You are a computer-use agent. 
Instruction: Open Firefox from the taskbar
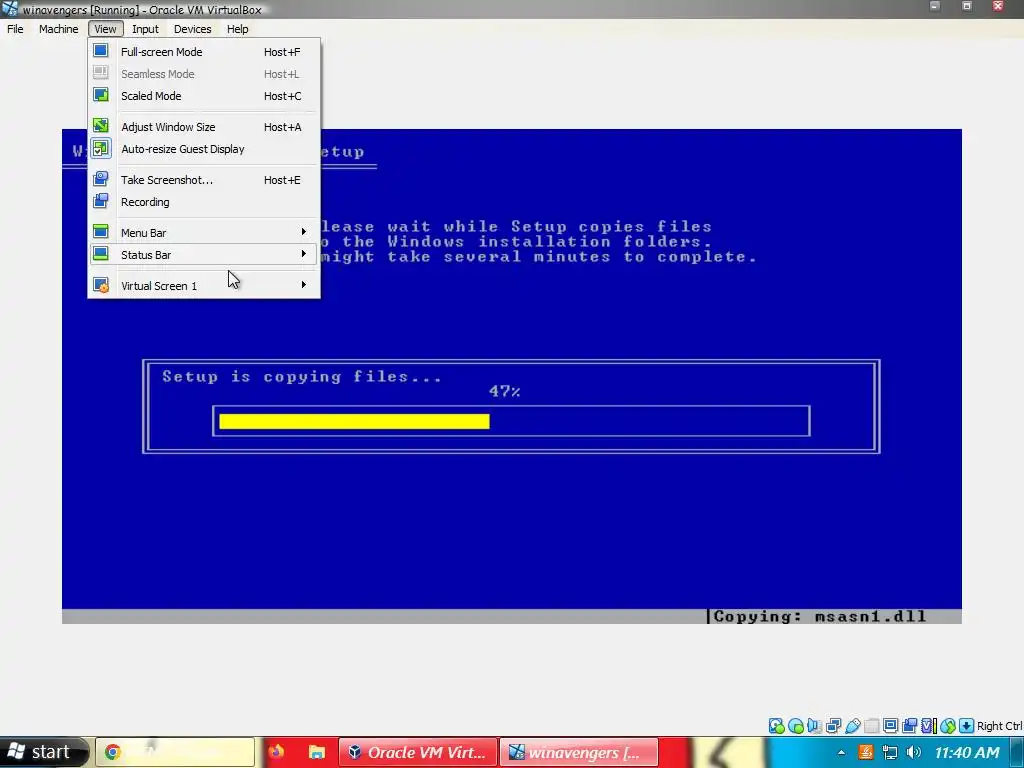(x=276, y=752)
